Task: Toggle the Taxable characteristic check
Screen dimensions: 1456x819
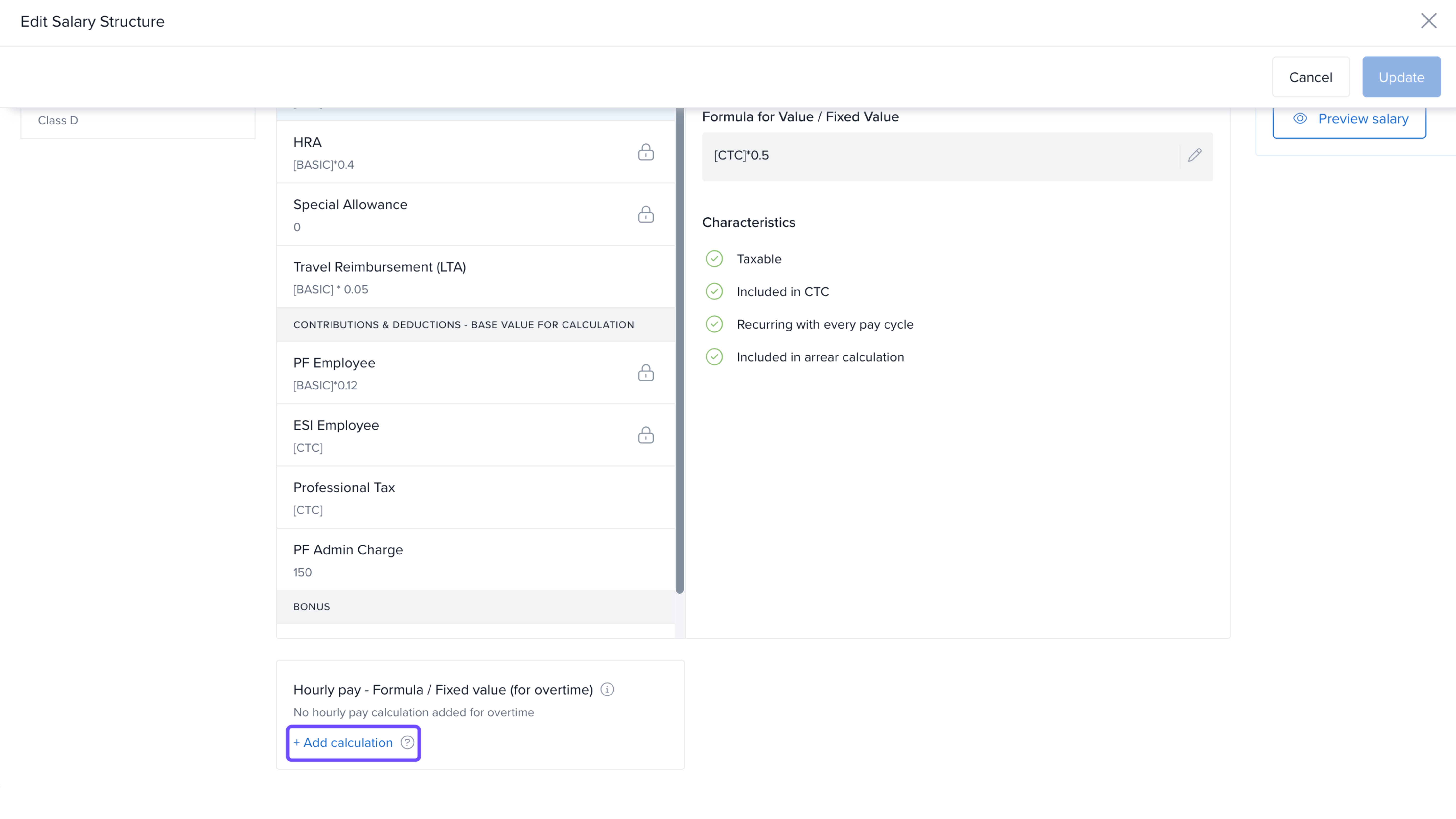Action: point(714,259)
